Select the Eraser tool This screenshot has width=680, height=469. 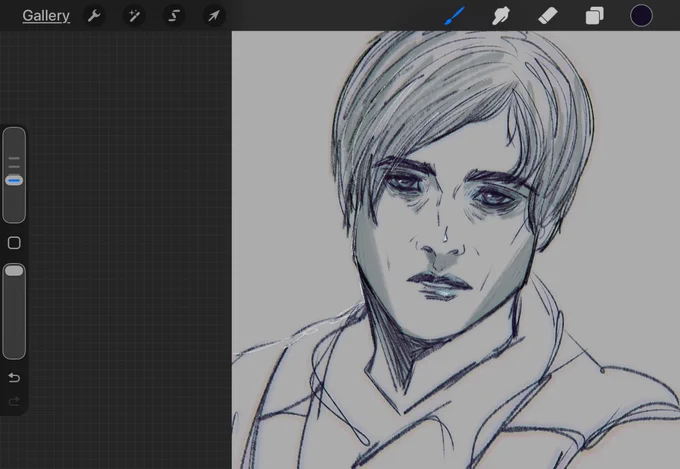coord(548,16)
